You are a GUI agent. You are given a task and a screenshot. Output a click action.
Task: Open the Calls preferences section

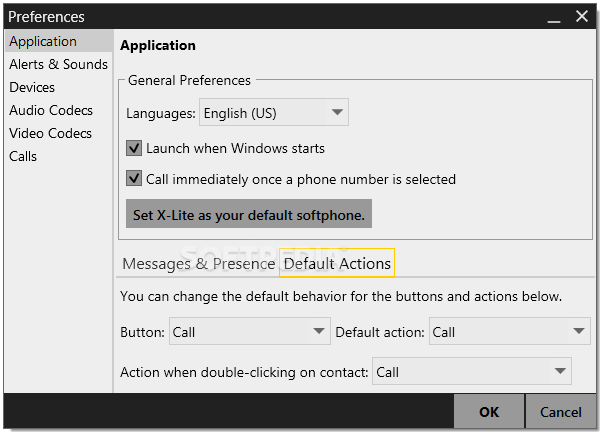(59, 156)
